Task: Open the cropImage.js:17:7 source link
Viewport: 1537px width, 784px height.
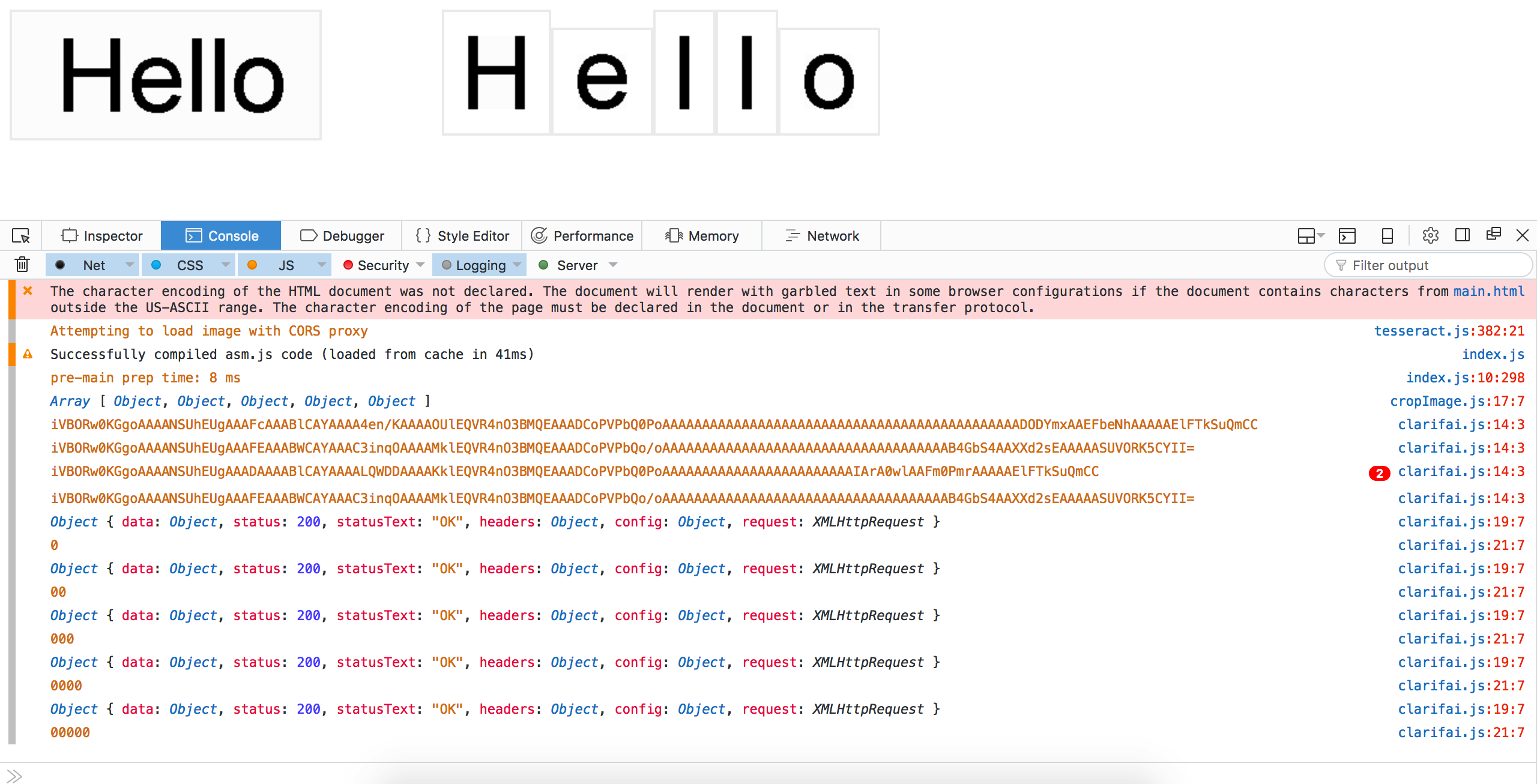Action: [x=1457, y=401]
